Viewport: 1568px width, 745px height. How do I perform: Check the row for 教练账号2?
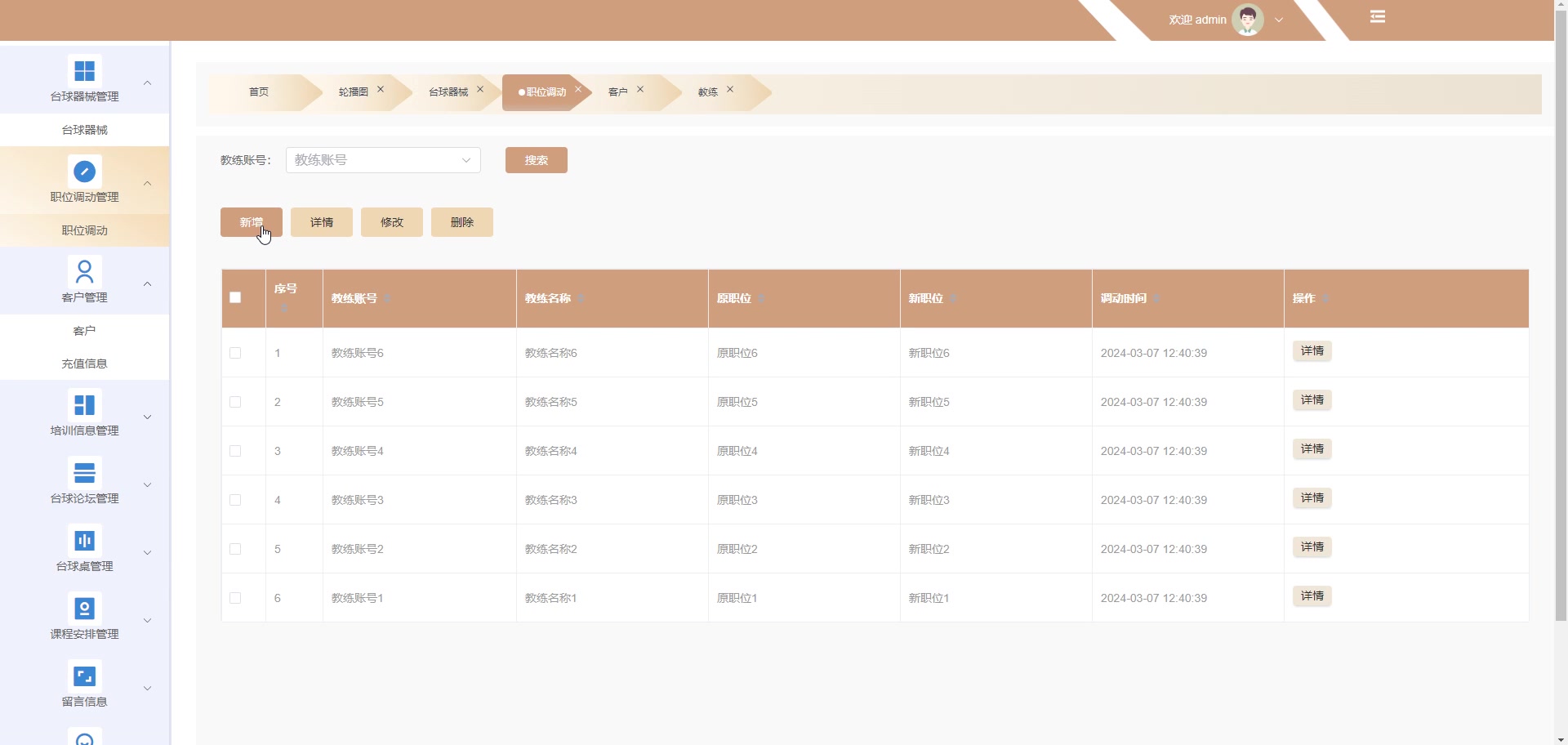(x=235, y=549)
